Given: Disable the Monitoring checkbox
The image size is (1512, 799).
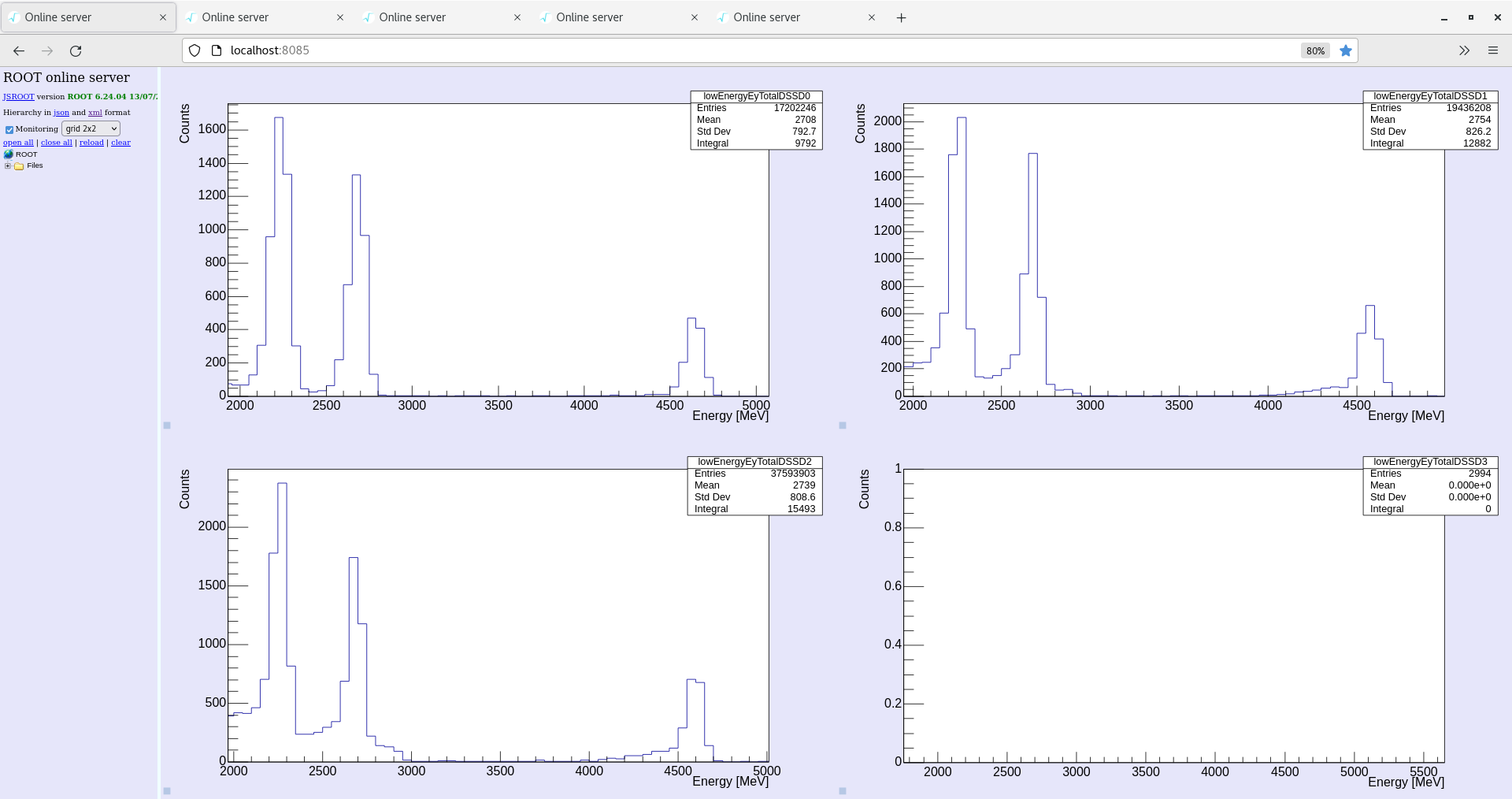Looking at the screenshot, I should [x=9, y=129].
